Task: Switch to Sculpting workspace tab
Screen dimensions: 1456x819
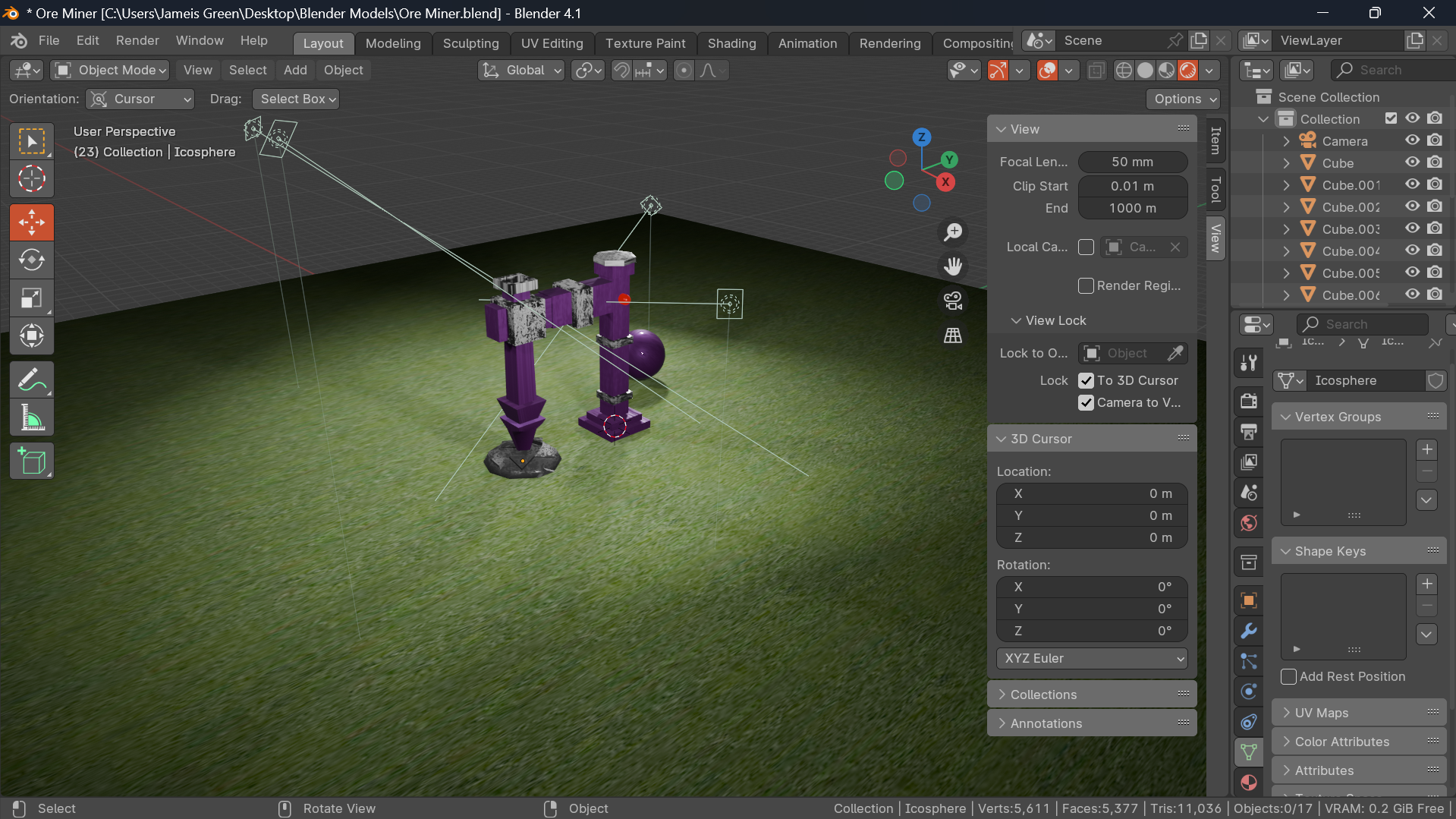Action: 470,43
